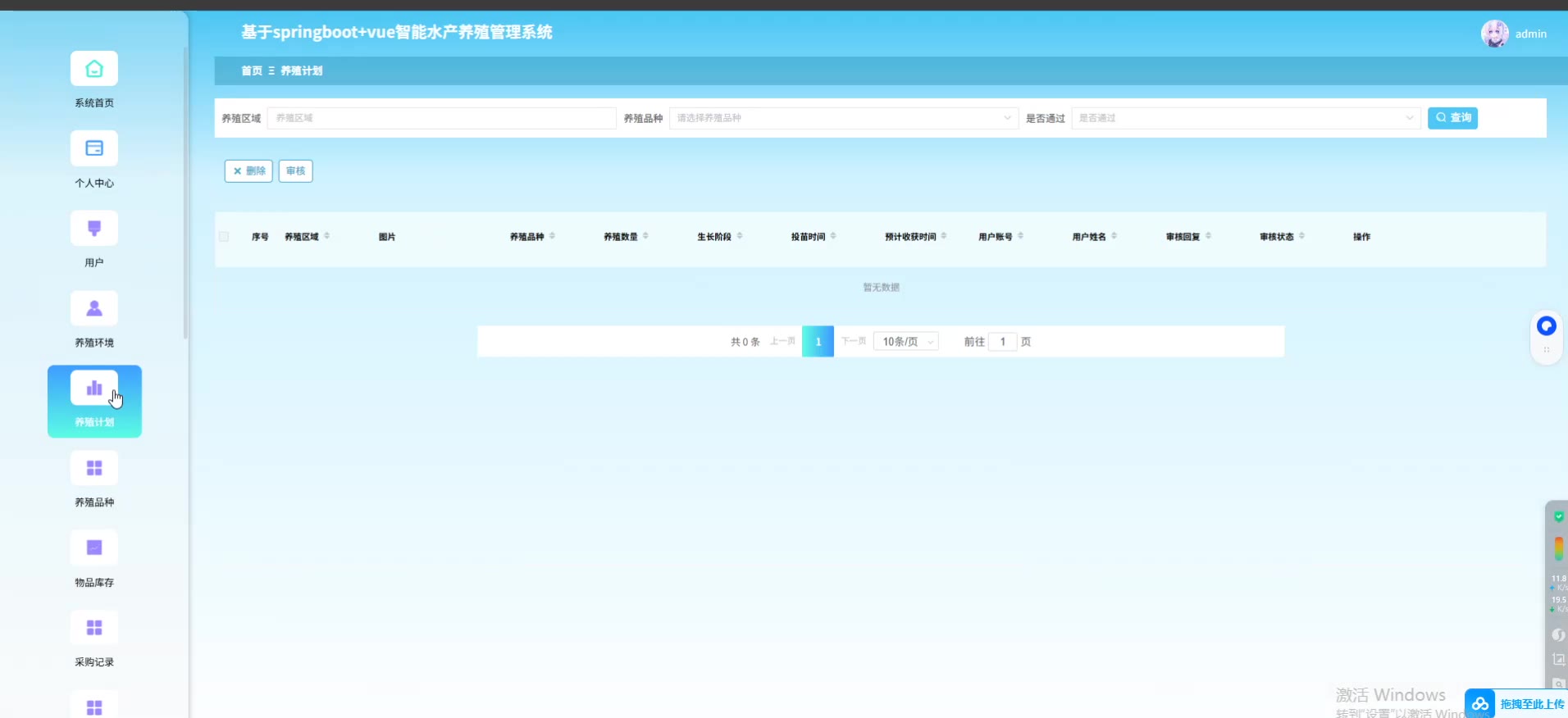Sort table by 养殖区域 column arrows
This screenshot has width=1568, height=718.
coord(327,236)
